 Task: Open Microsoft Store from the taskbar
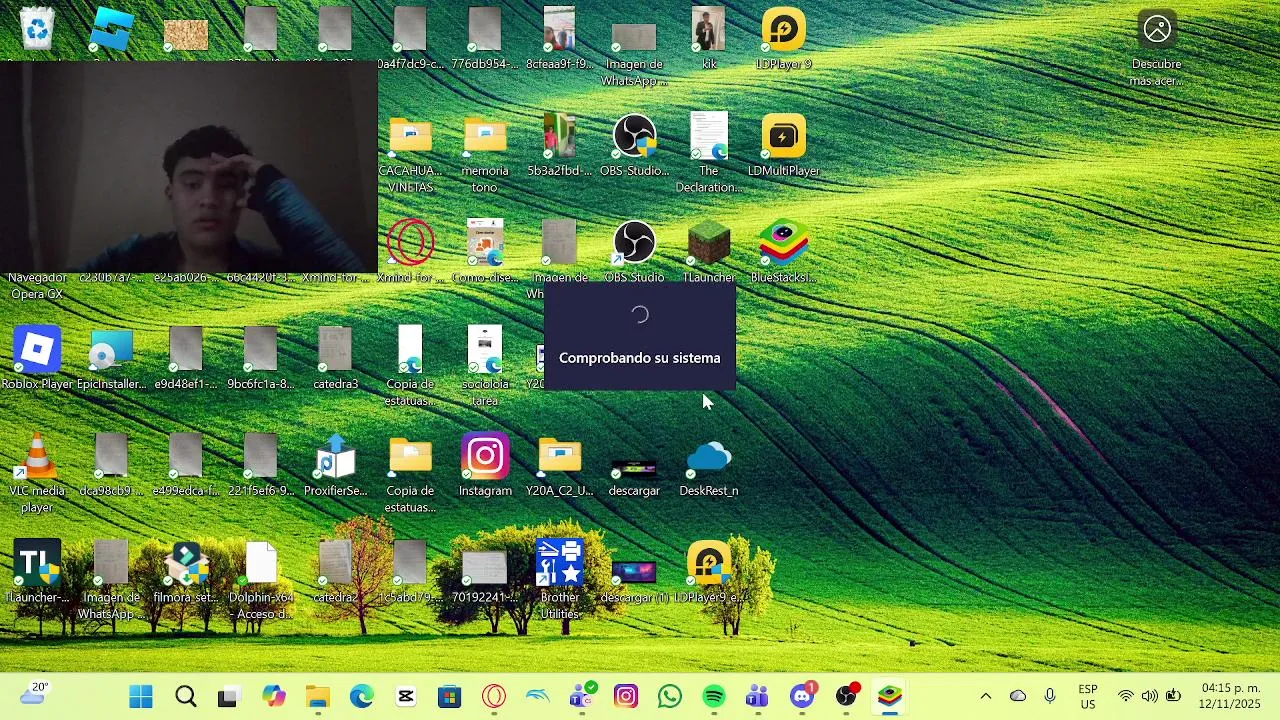449,696
